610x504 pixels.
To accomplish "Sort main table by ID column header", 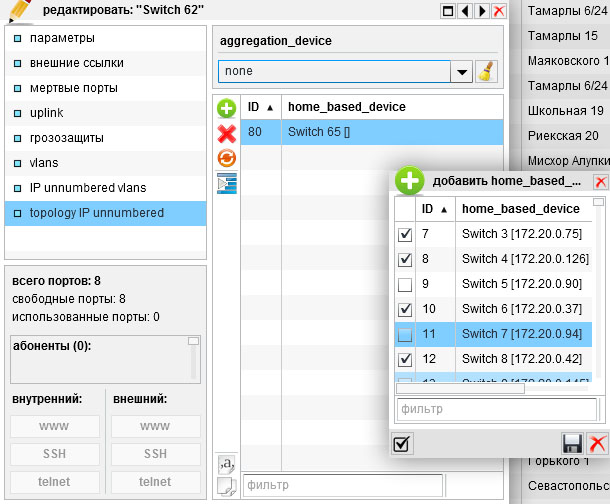I will click(260, 107).
